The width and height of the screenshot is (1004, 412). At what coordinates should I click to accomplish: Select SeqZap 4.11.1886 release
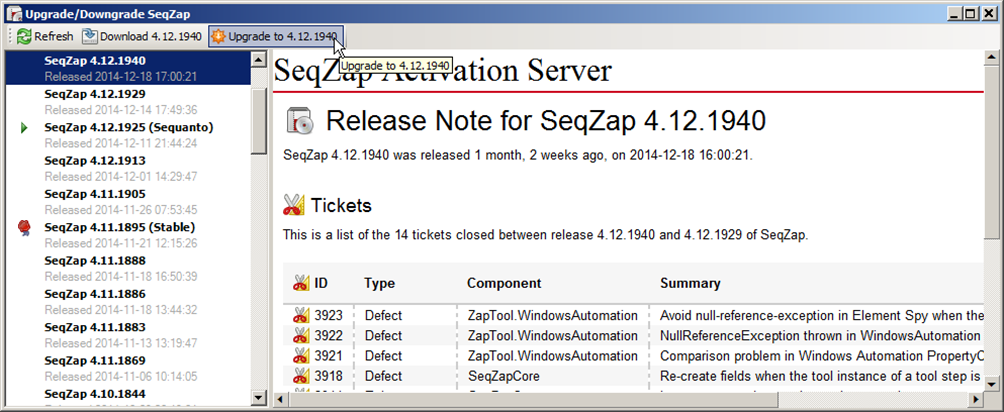128,301
